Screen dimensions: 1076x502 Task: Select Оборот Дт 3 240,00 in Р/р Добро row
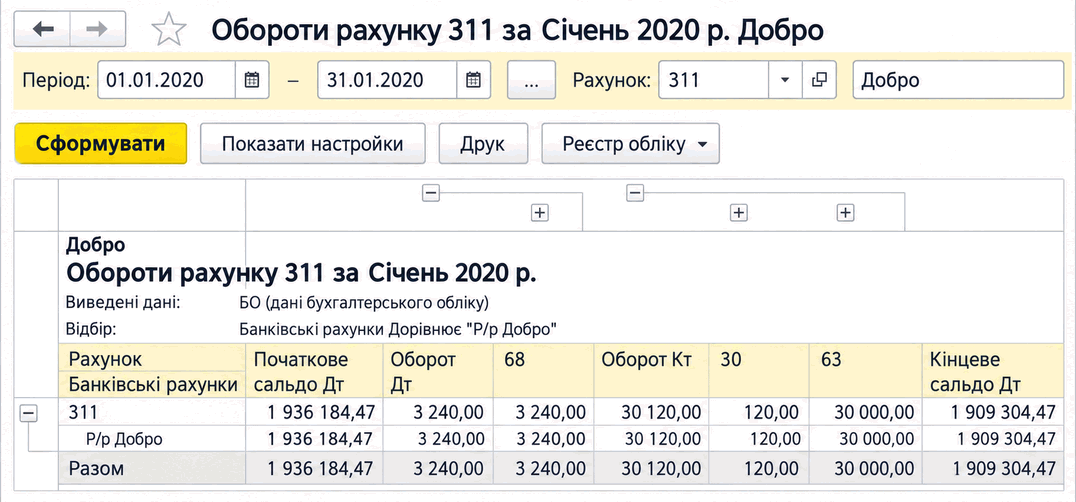point(438,439)
